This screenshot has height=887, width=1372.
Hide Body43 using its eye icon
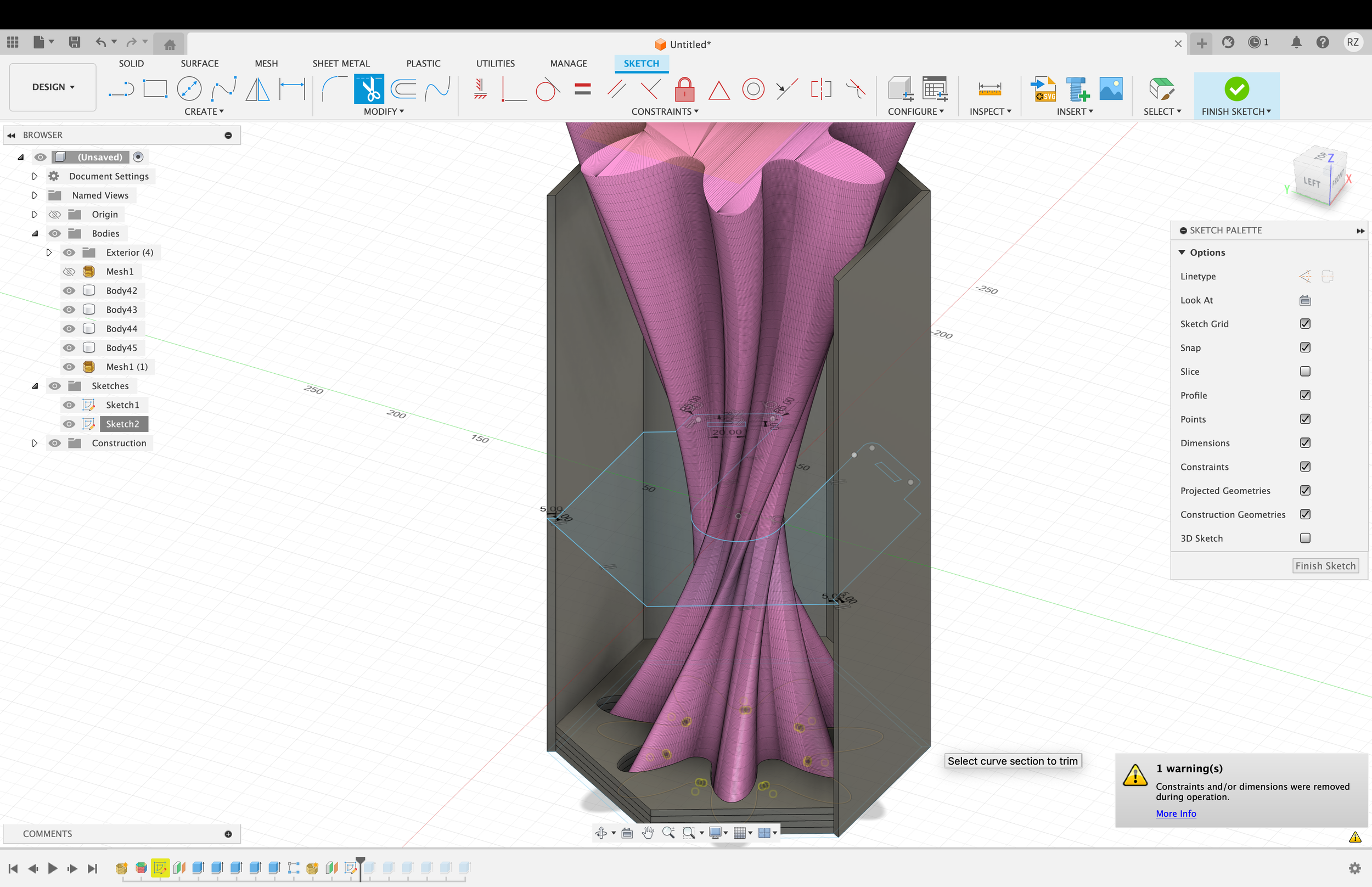(69, 310)
